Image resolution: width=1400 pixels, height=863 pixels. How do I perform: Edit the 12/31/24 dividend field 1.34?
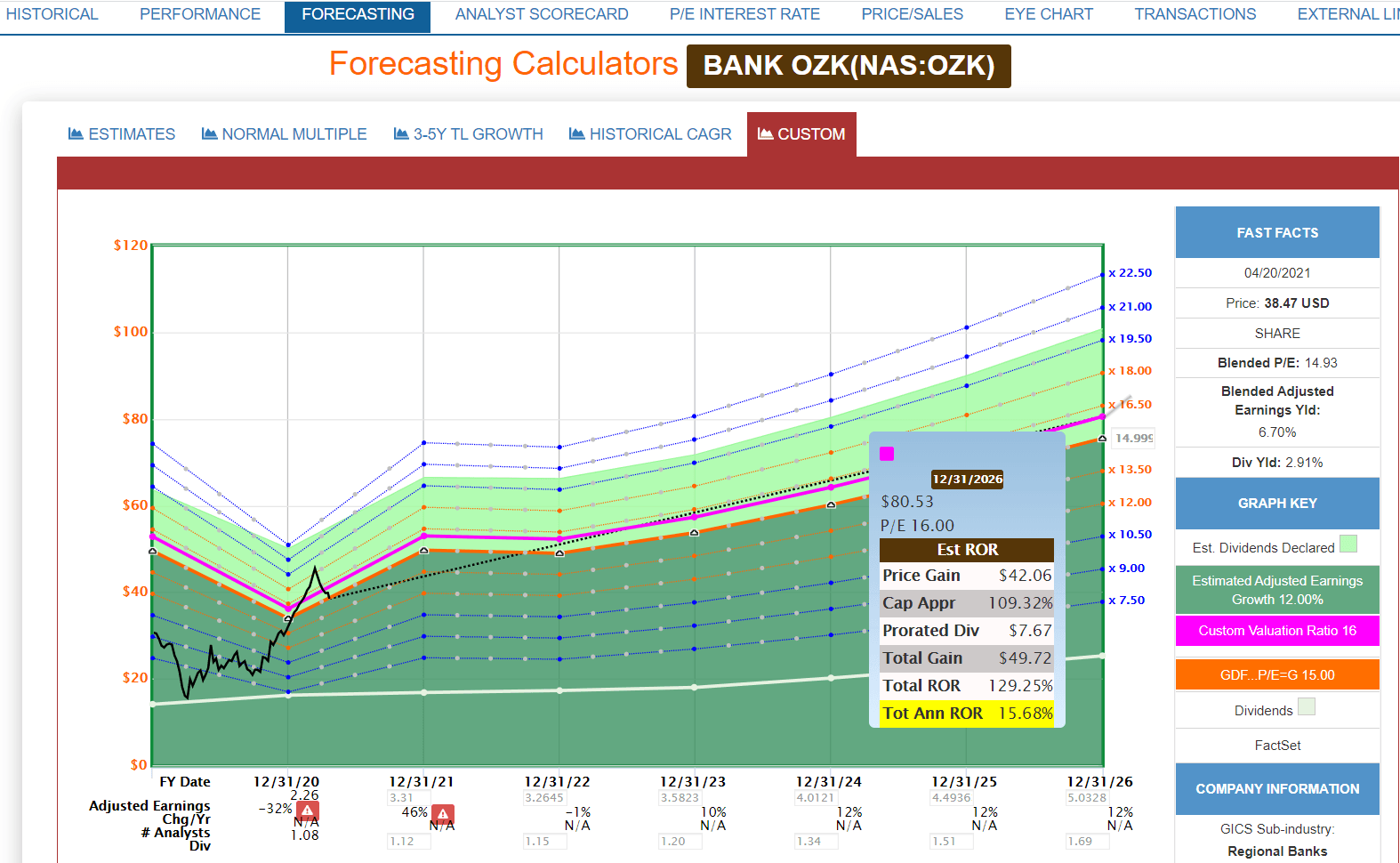click(816, 842)
